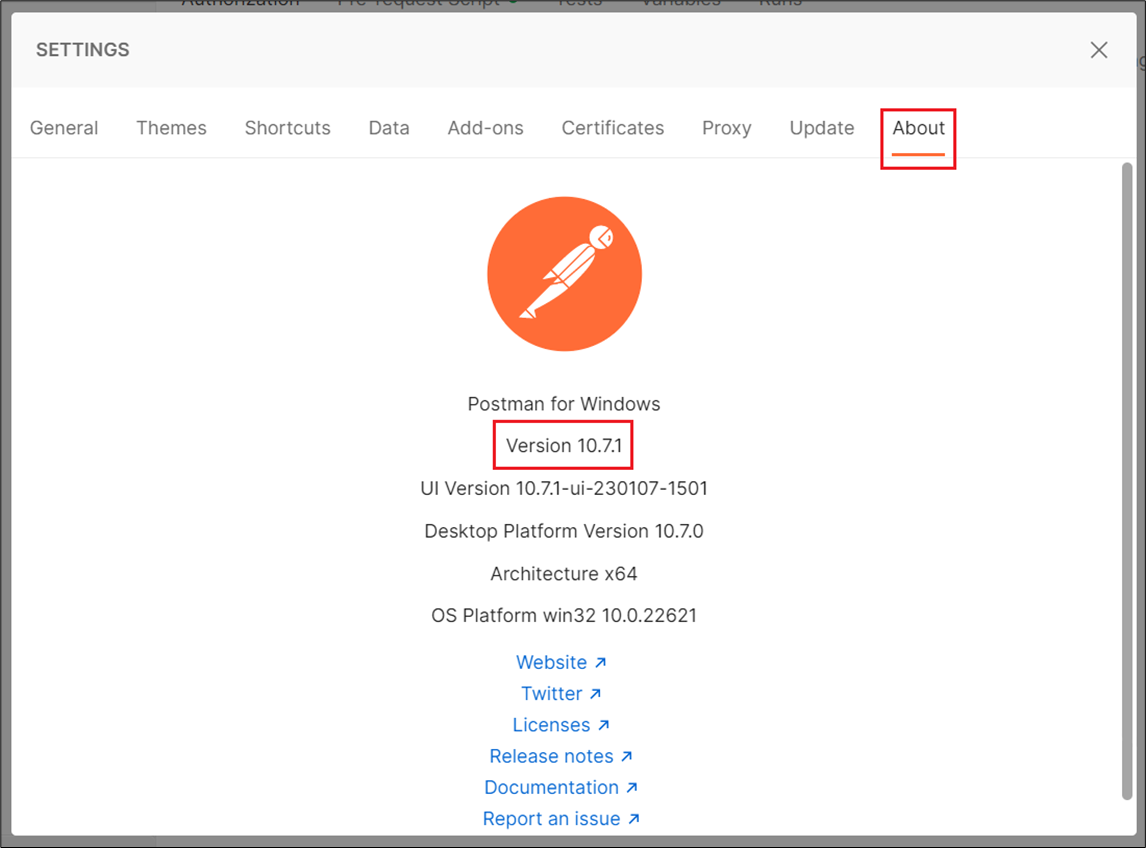Open the Certificates tab

coord(612,128)
